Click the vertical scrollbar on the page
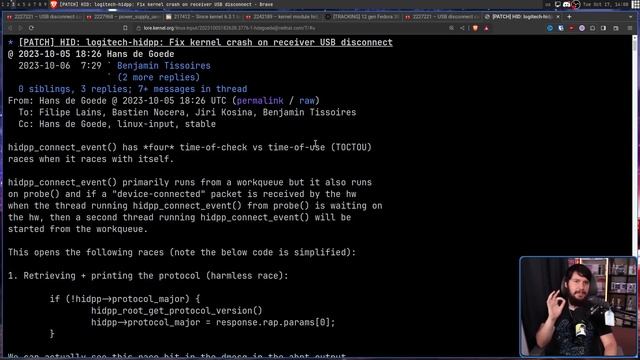This screenshot has width=640, height=360. [635, 196]
